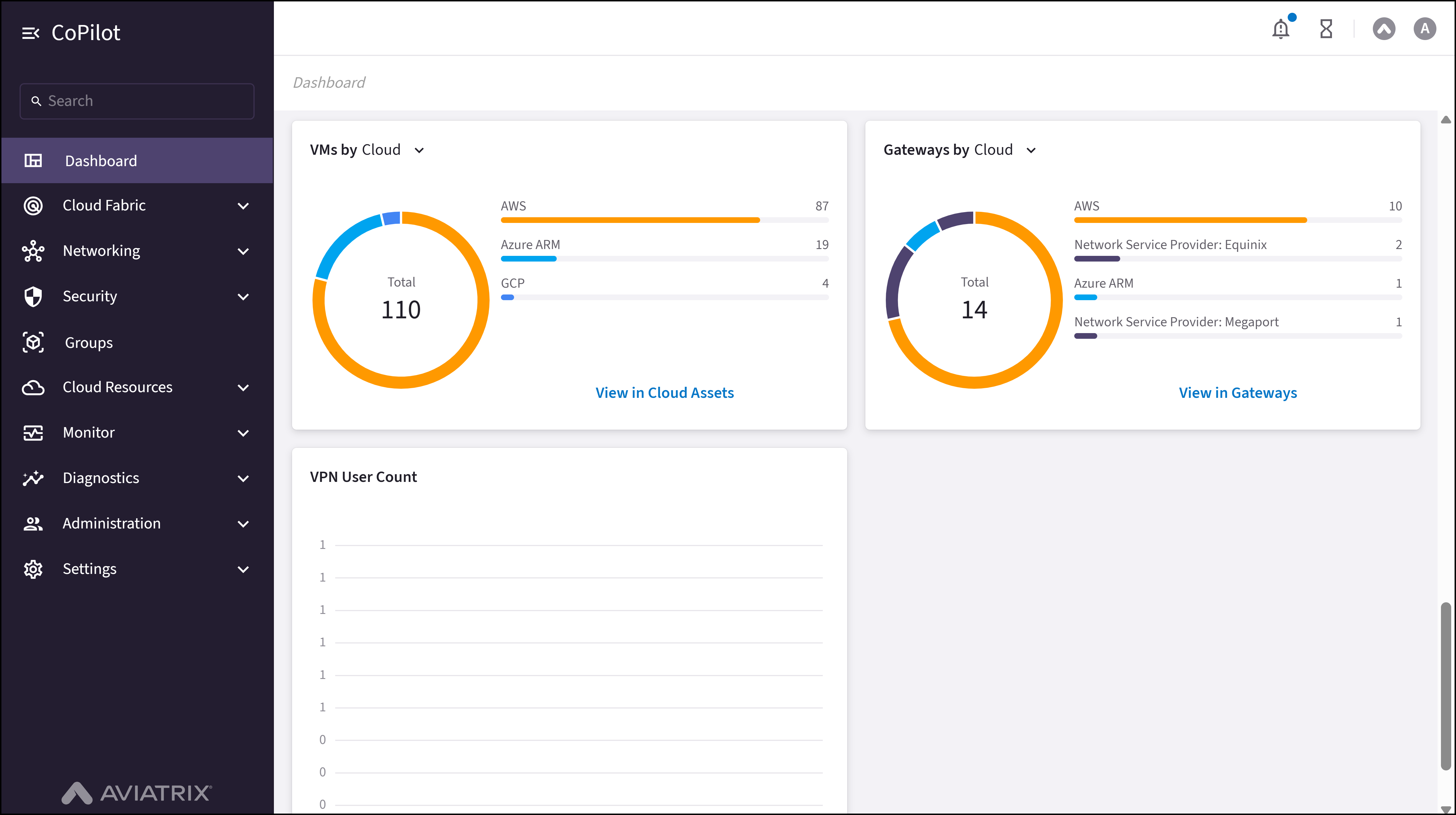Expand the Cloud Fabric menu item
Screen dimensions: 1456x815
244,206
